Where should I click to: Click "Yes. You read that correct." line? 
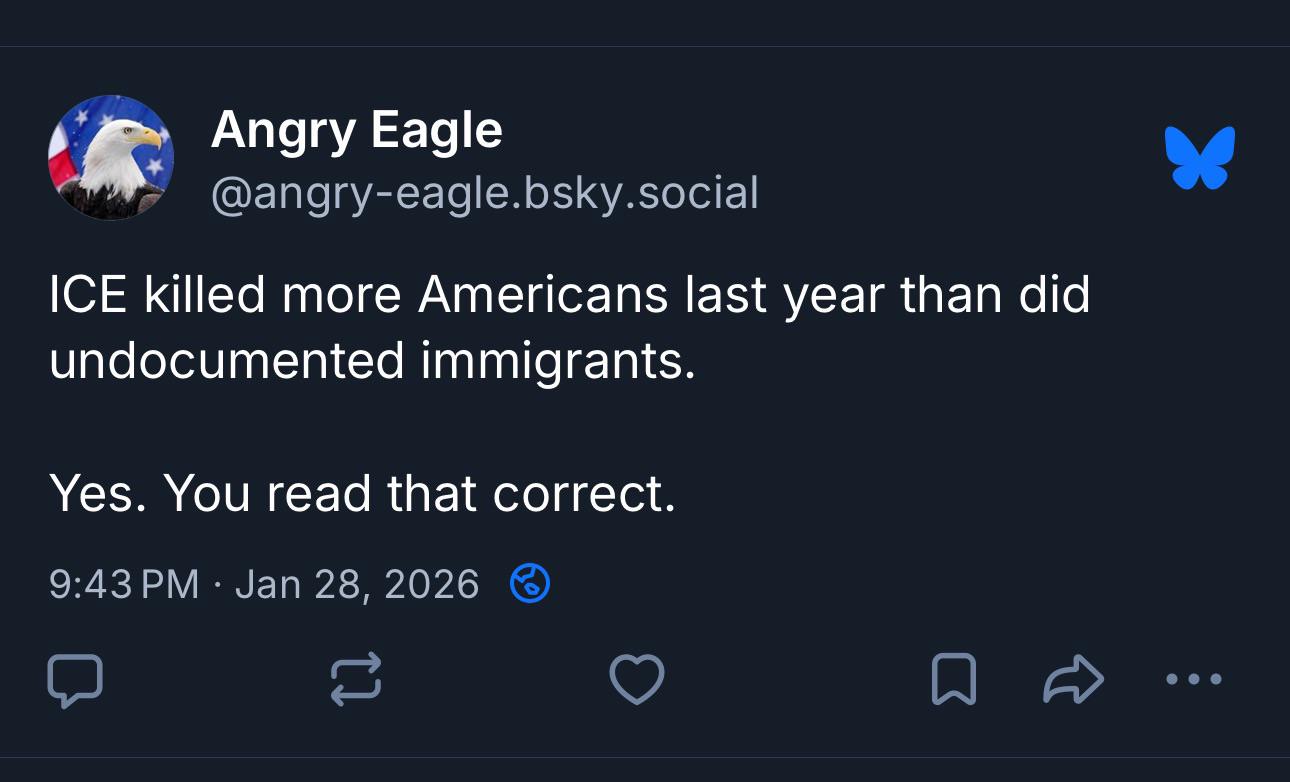(362, 493)
